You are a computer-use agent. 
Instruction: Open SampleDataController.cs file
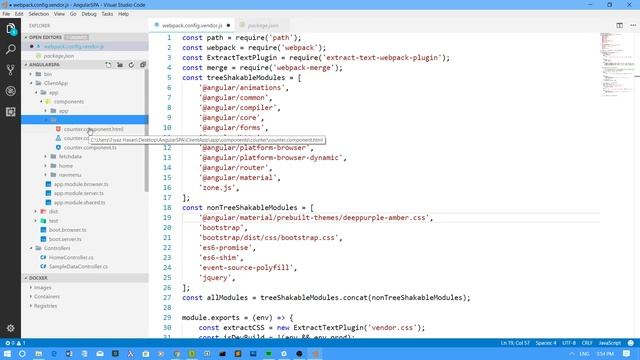click(x=78, y=267)
